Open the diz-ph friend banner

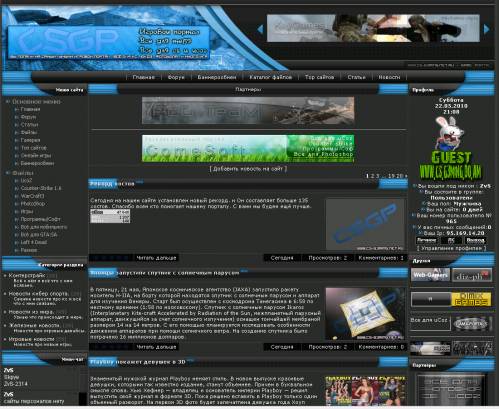pyautogui.click(x=472, y=275)
